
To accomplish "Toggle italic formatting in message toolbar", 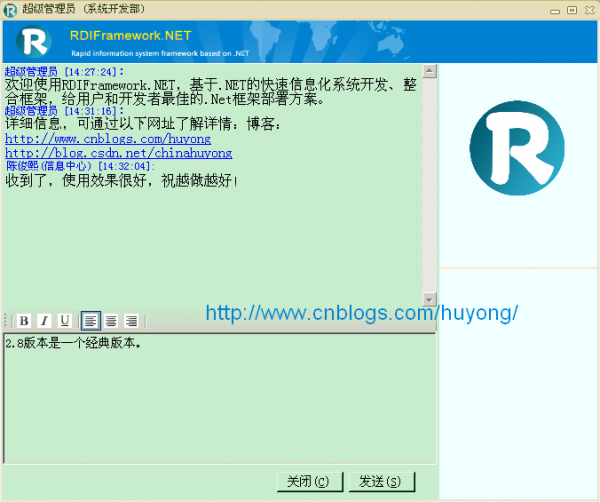I will point(44,321).
